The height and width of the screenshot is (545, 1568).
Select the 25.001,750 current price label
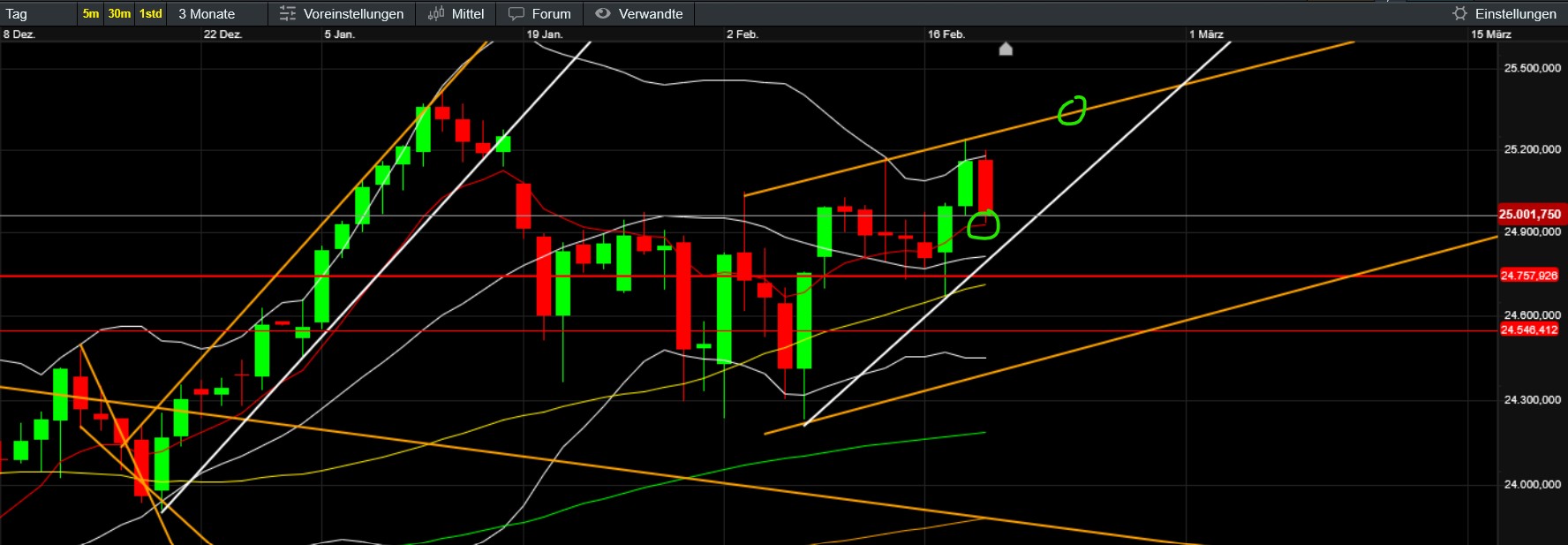(x=1530, y=214)
